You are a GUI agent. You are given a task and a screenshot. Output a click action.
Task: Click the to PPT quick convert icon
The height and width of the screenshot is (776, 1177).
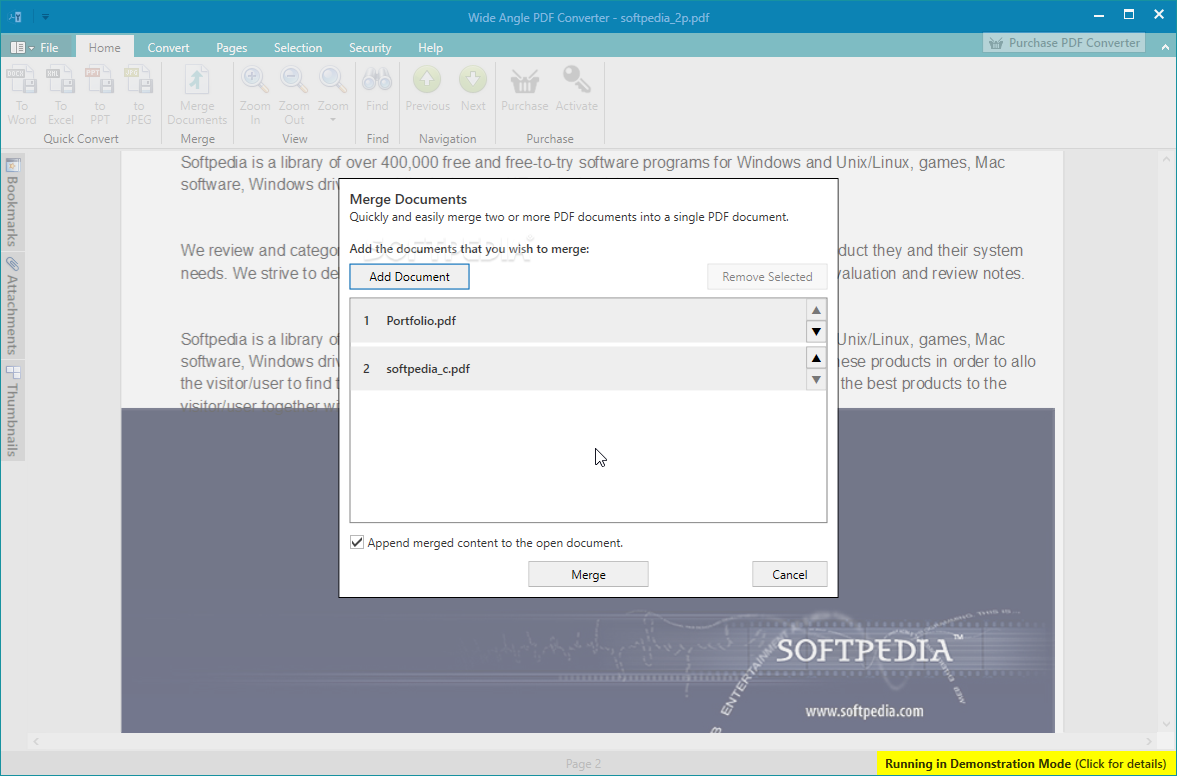click(x=100, y=95)
